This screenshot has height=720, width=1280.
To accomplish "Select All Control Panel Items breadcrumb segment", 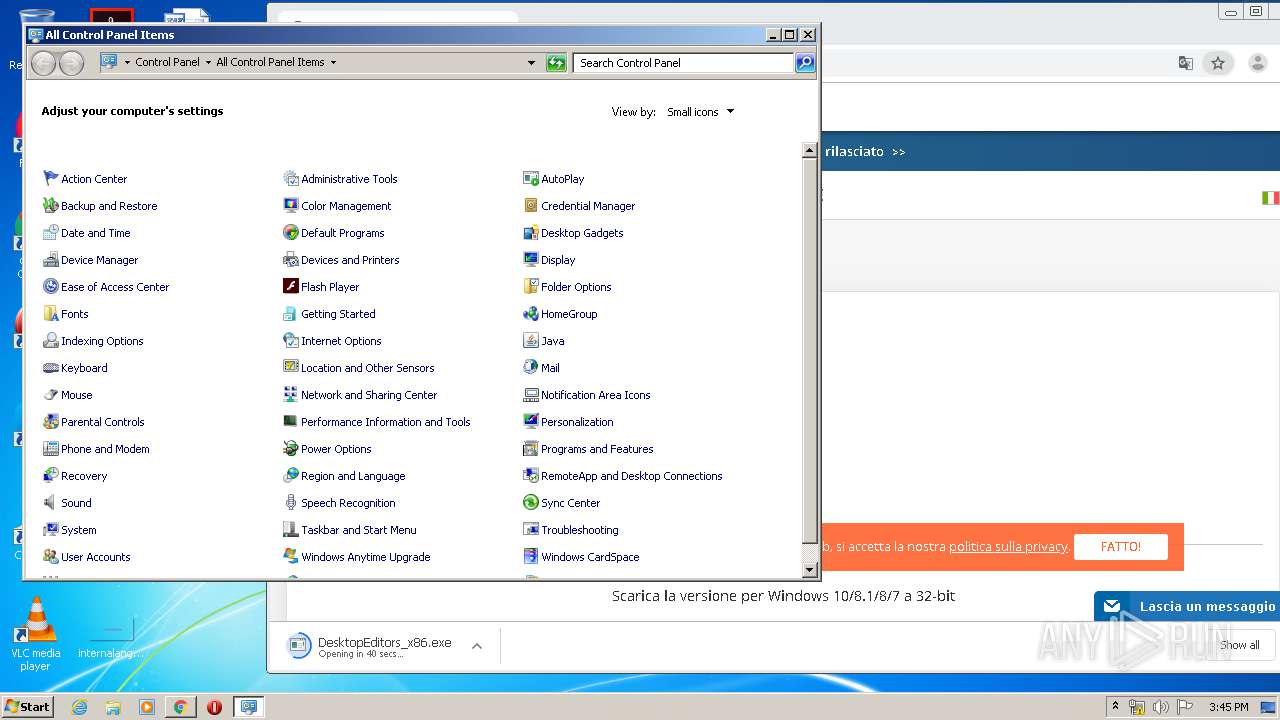I will 270,62.
